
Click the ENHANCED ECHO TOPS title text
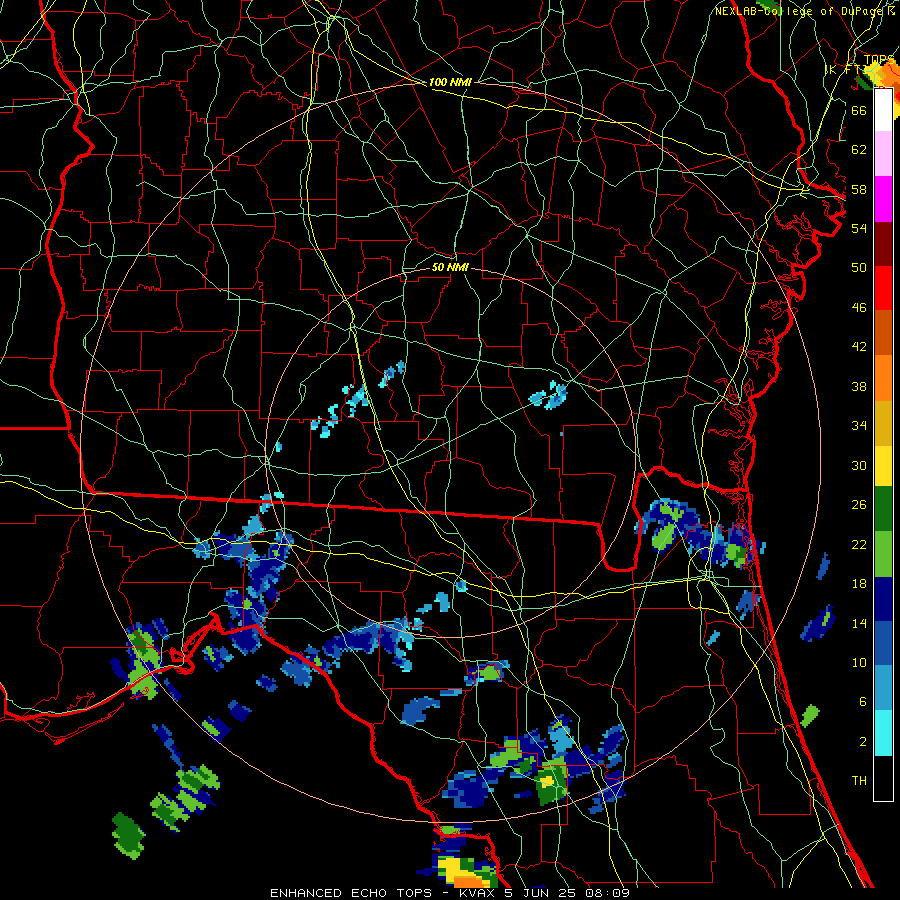coord(351,893)
